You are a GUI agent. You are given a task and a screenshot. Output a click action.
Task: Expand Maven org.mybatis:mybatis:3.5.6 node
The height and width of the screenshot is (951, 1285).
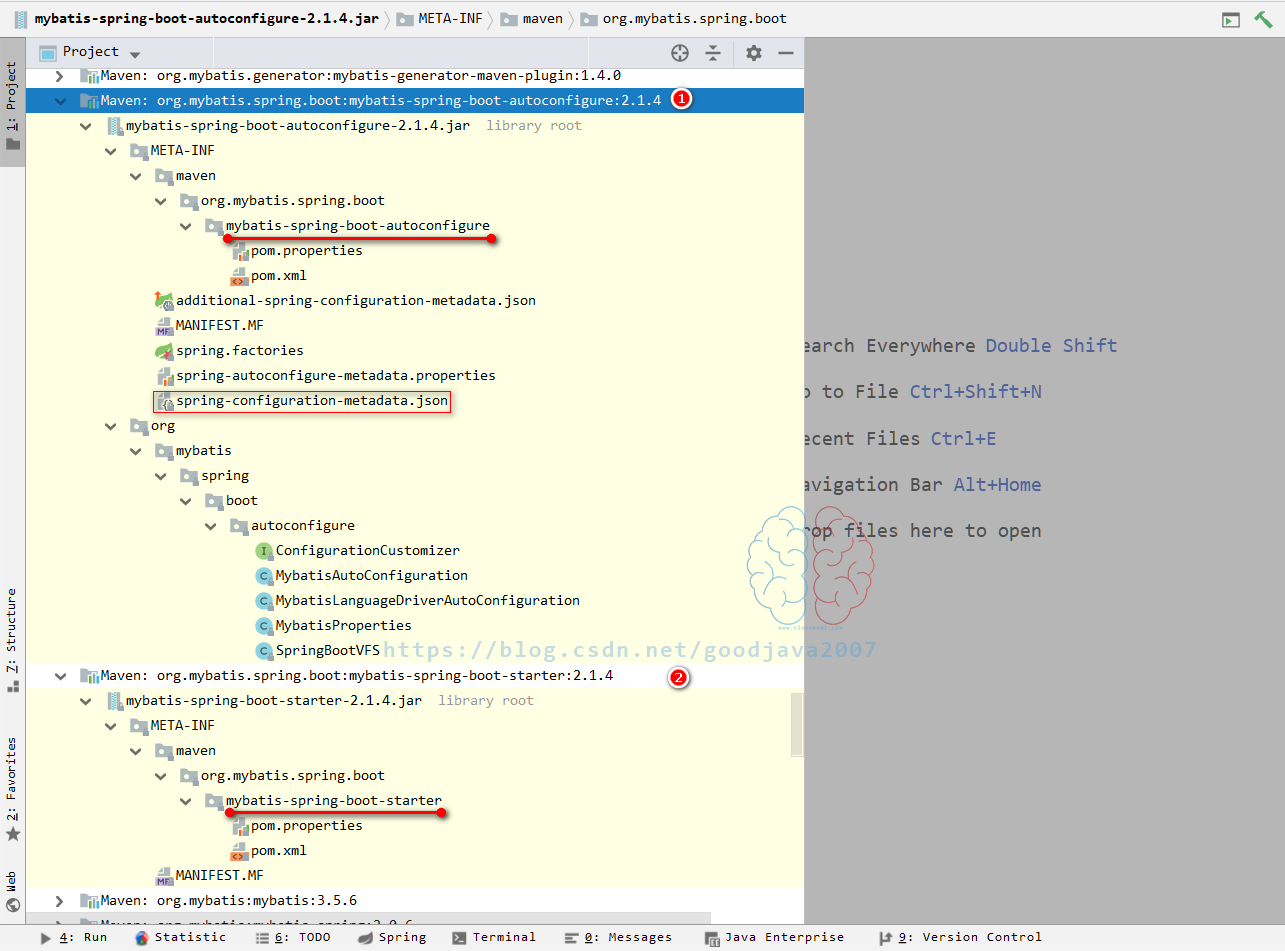[x=60, y=901]
